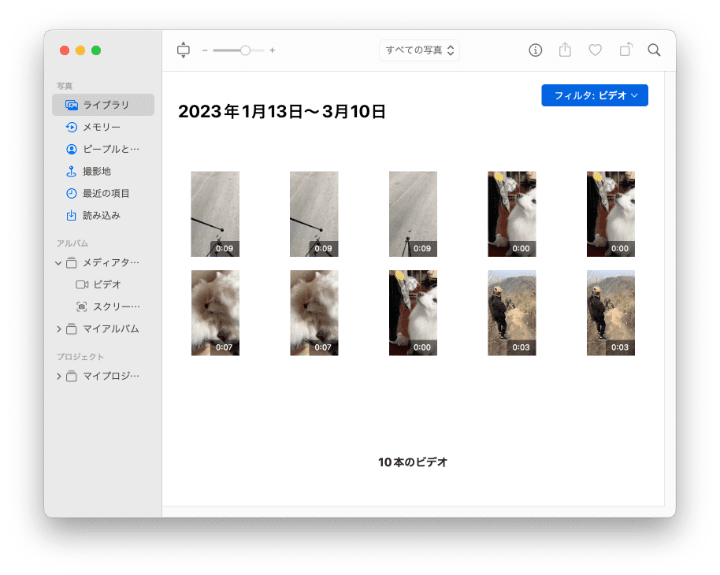The width and height of the screenshot is (720, 575).
Task: Expand the マイプロジ… chevron
Action: pos(58,376)
